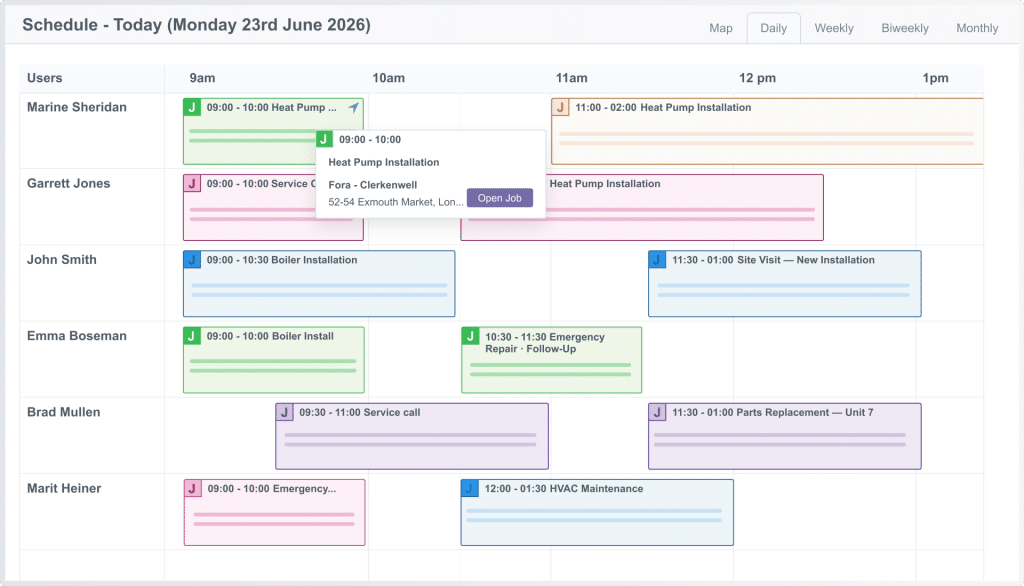Viewport: 1024px width, 586px height.
Task: Click the 11am time column header
Action: coord(571,78)
